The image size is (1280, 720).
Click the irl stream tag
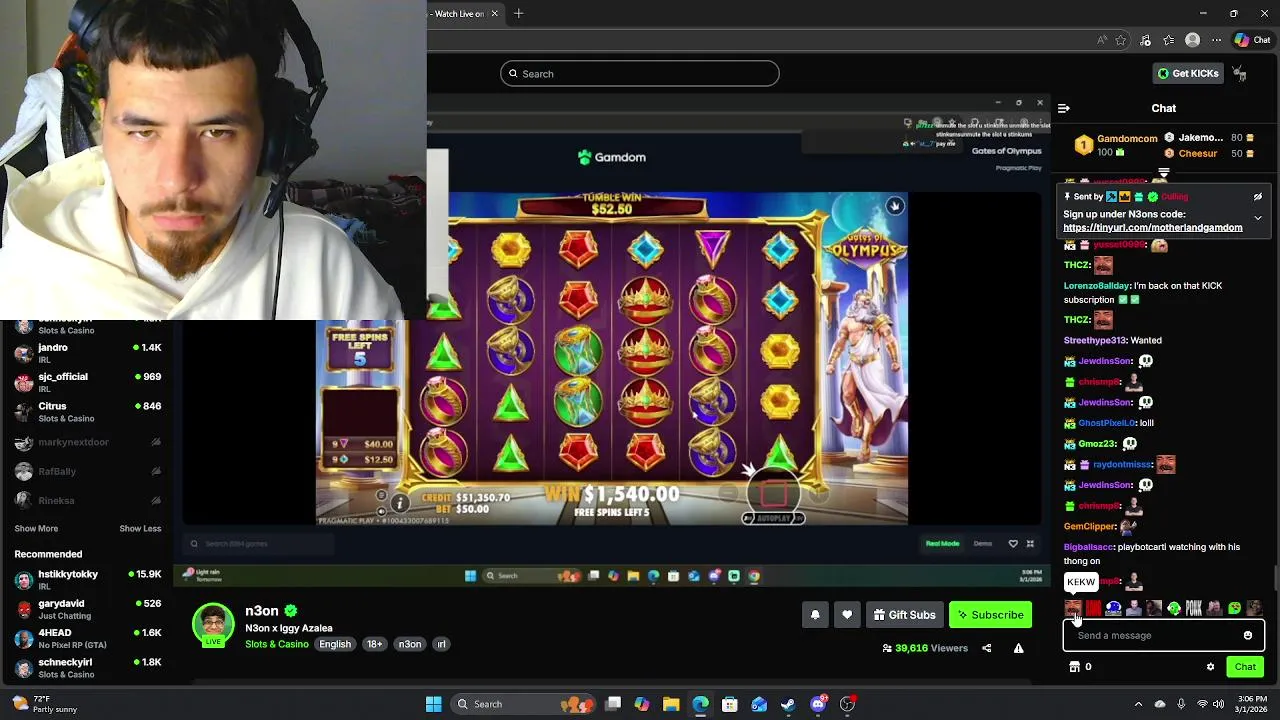441,644
